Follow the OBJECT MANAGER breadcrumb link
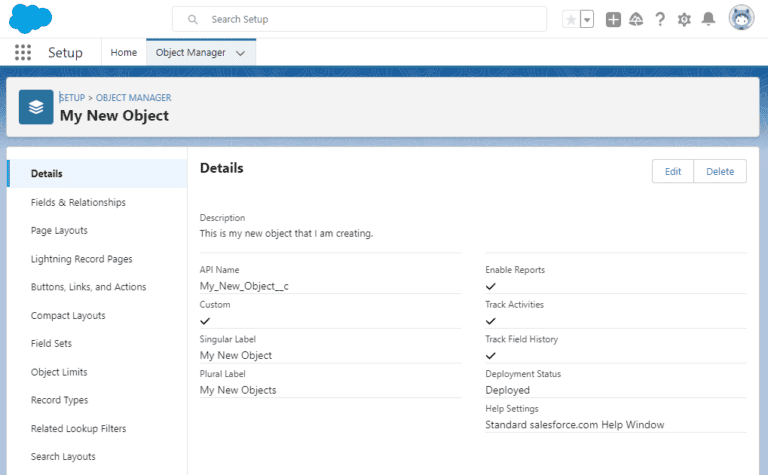The width and height of the screenshot is (768, 475). pyautogui.click(x=133, y=98)
